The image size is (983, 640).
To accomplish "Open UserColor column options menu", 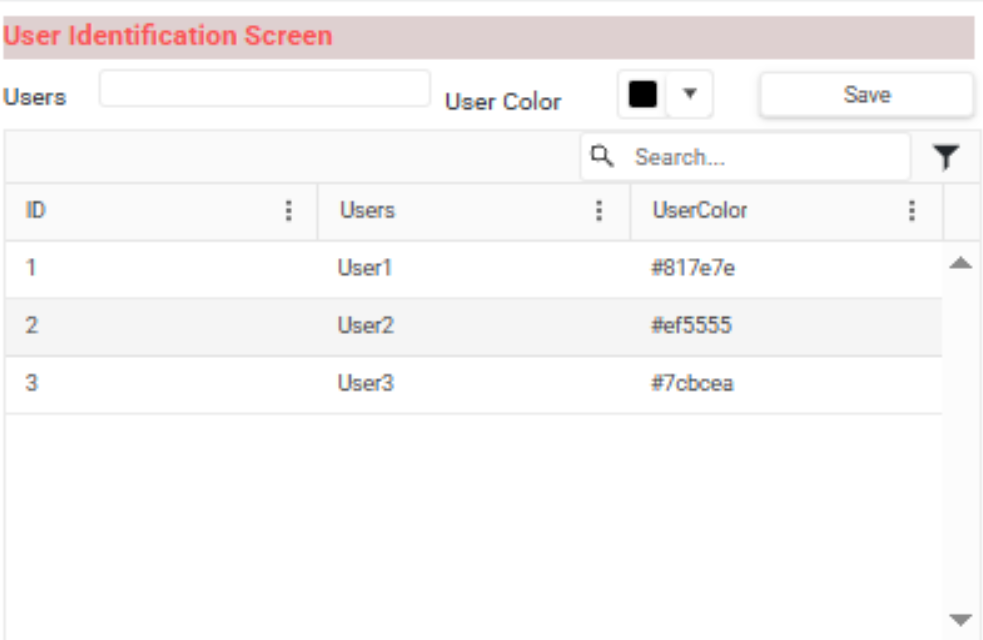I will [912, 211].
